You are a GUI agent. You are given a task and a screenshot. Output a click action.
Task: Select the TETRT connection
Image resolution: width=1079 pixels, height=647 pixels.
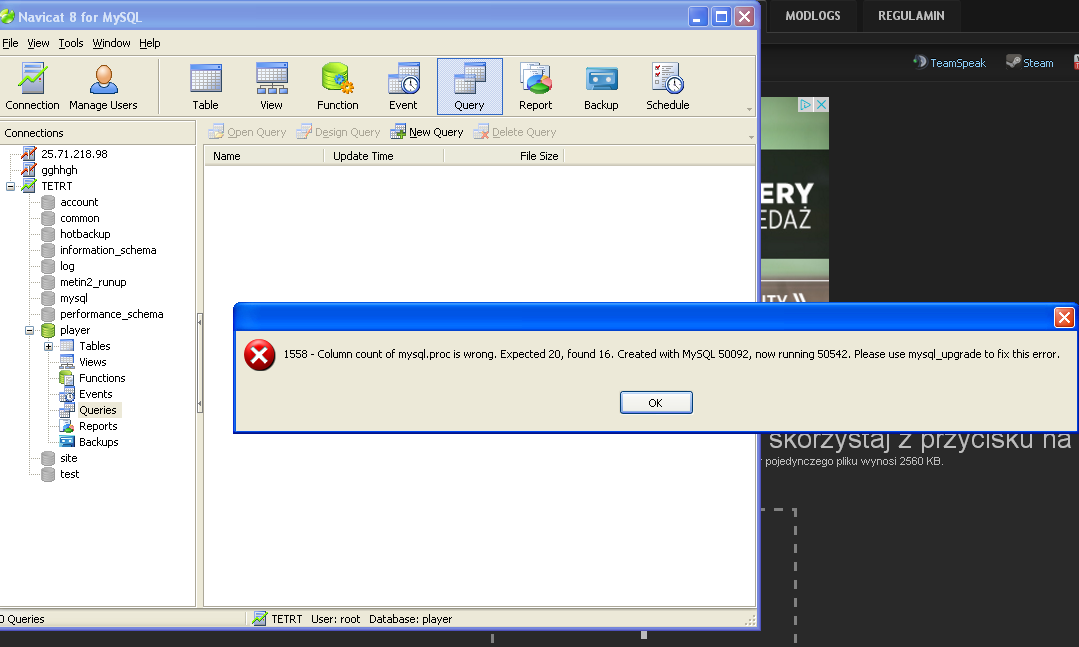click(56, 186)
